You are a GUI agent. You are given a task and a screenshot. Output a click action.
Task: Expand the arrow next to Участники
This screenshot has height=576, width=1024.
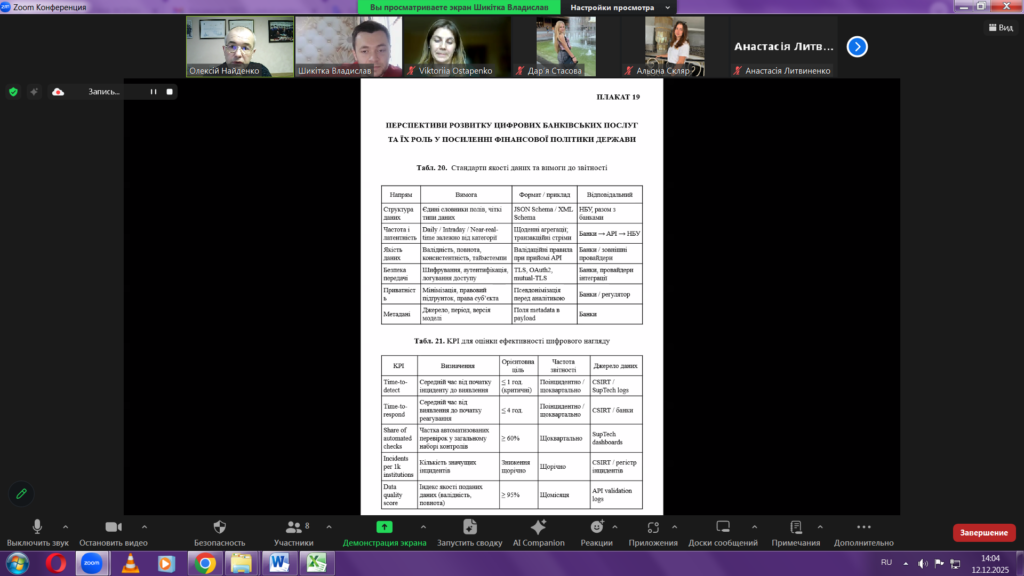322,526
